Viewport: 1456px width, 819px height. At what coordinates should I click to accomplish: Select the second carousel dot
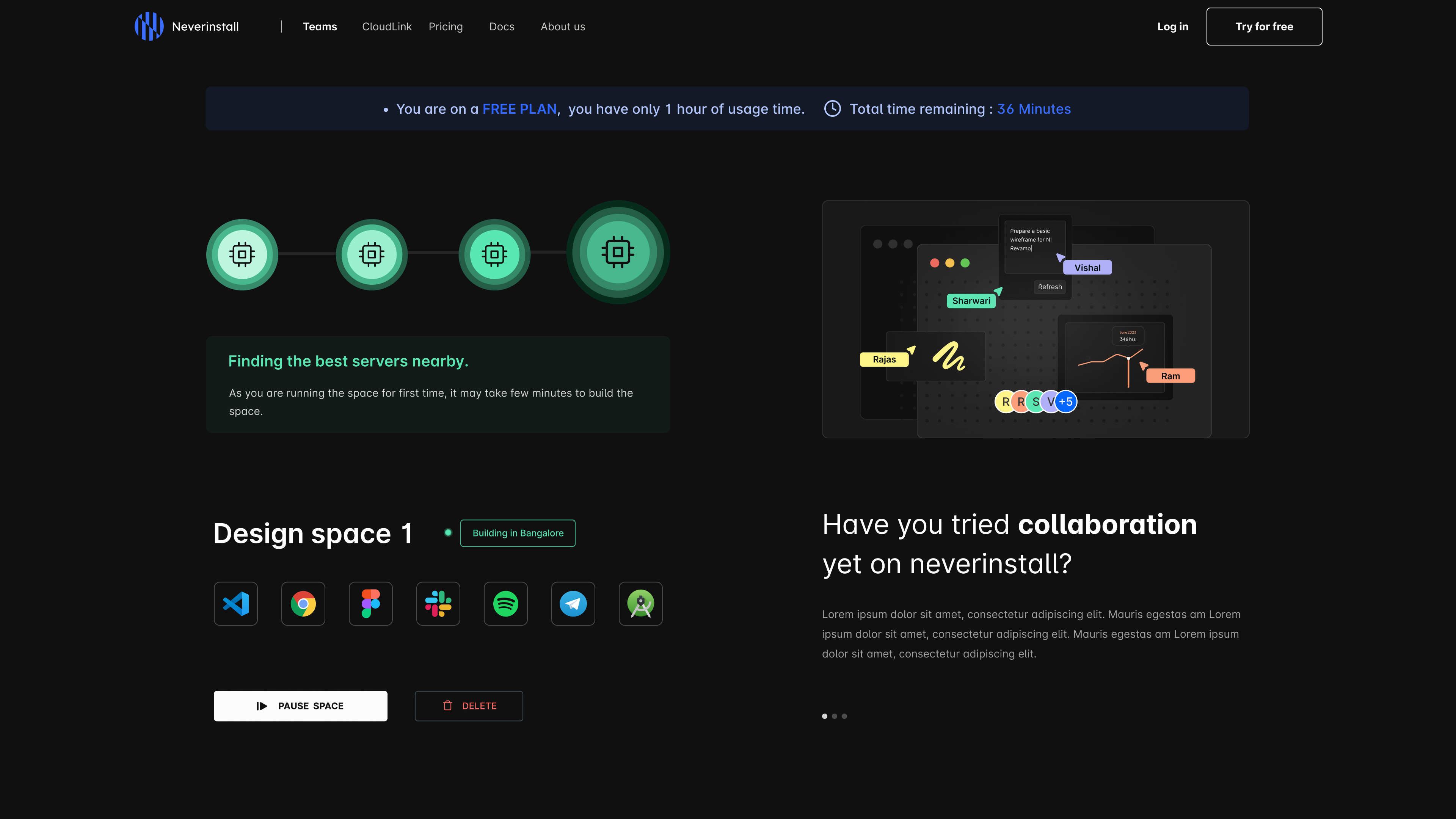(x=835, y=715)
